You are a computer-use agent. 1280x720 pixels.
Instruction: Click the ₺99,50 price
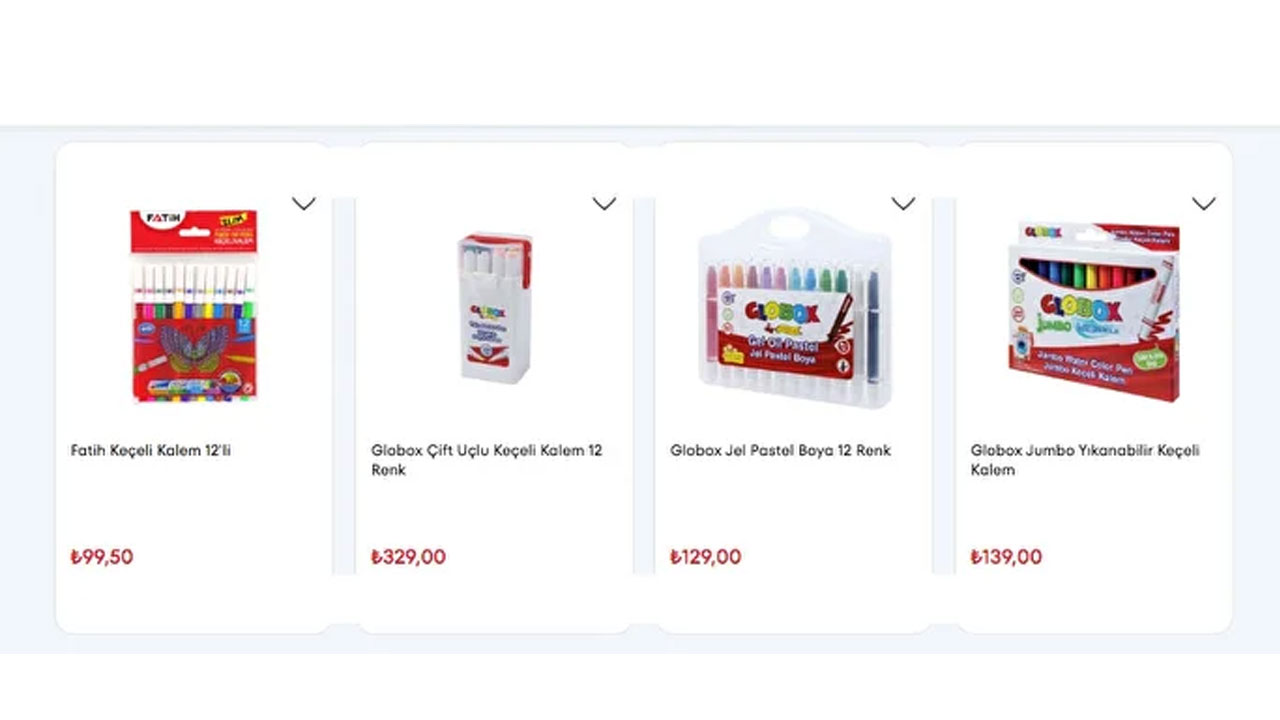(102, 557)
